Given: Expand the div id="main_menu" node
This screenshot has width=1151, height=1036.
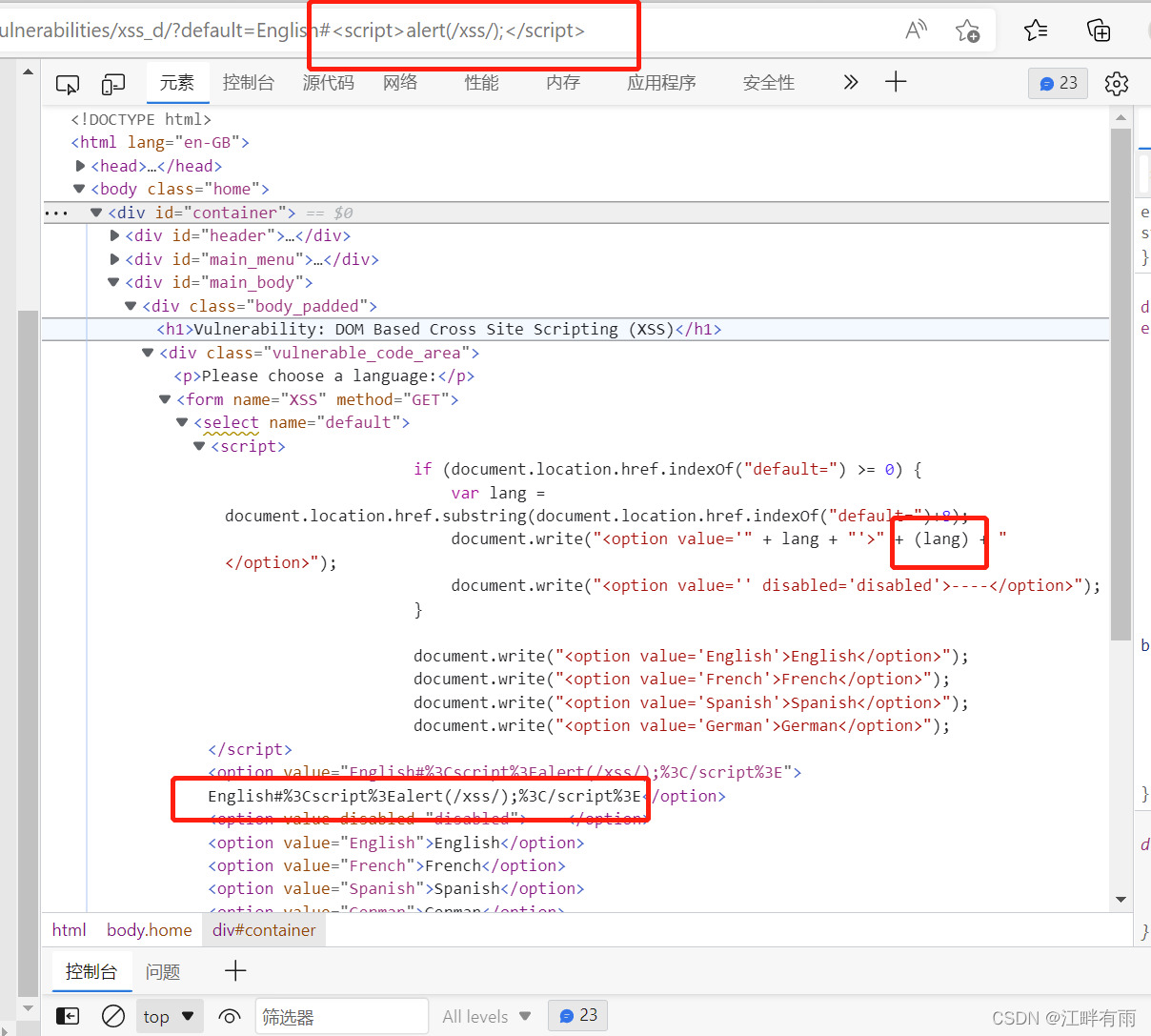Looking at the screenshot, I should [x=115, y=259].
